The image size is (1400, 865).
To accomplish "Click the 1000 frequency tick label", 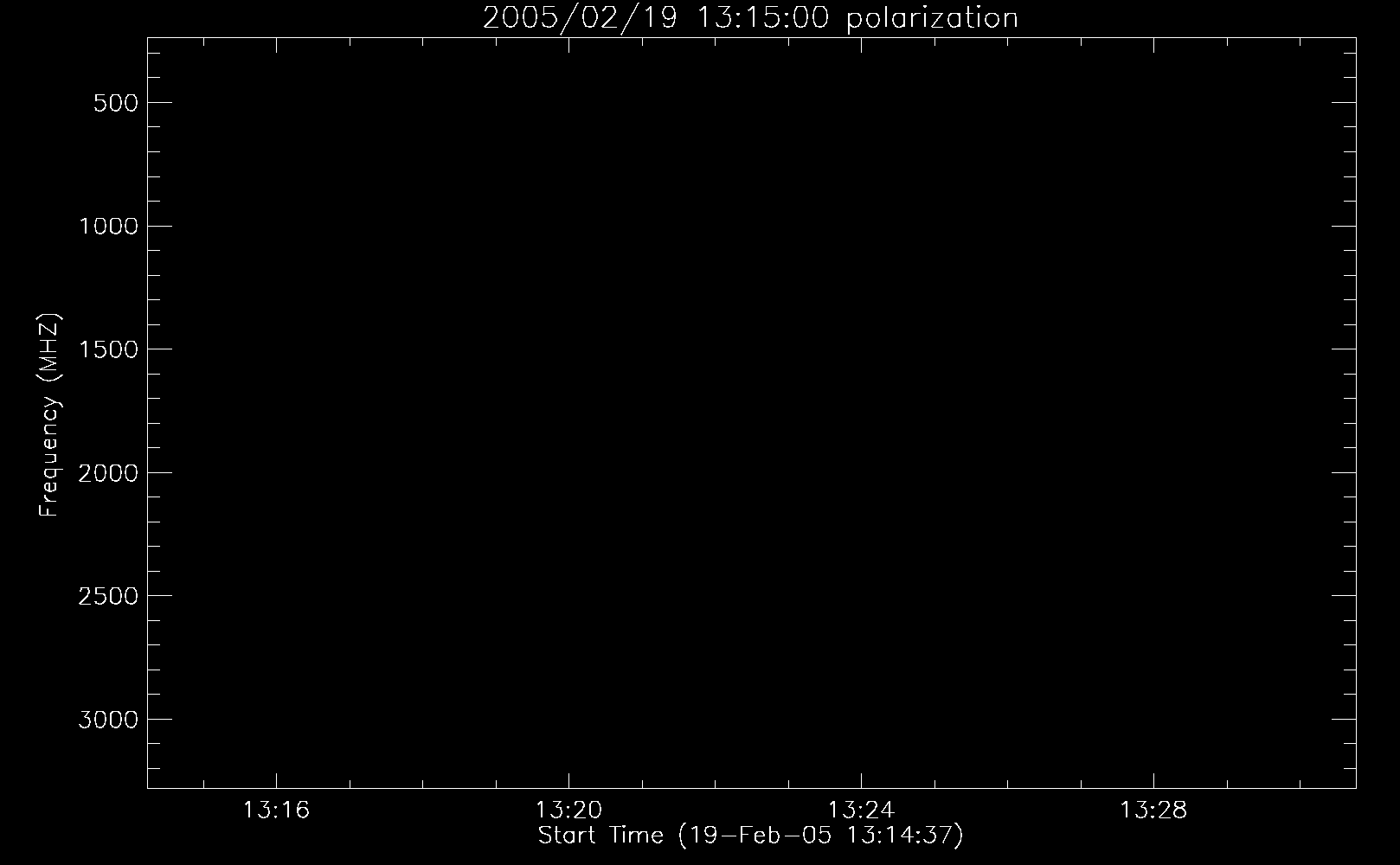I will tap(108, 227).
